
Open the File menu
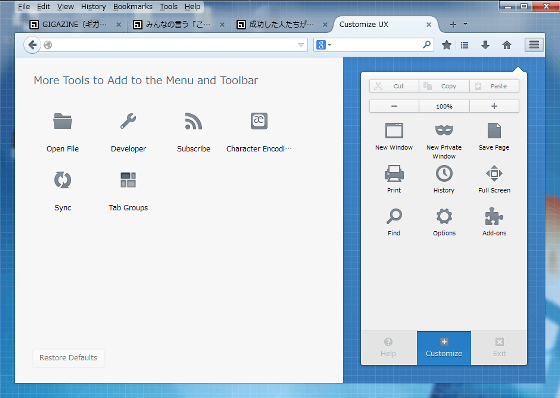24,6
